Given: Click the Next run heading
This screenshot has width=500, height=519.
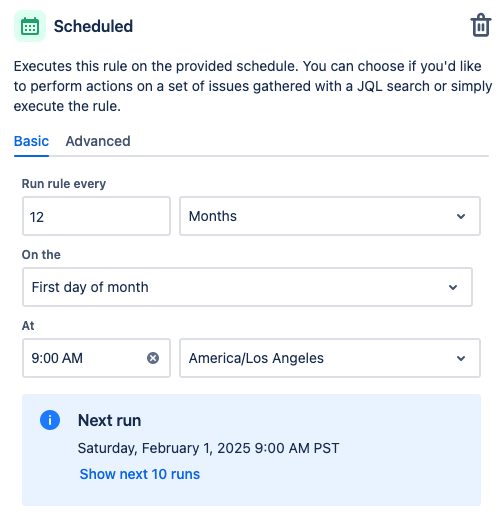Looking at the screenshot, I should 109,420.
